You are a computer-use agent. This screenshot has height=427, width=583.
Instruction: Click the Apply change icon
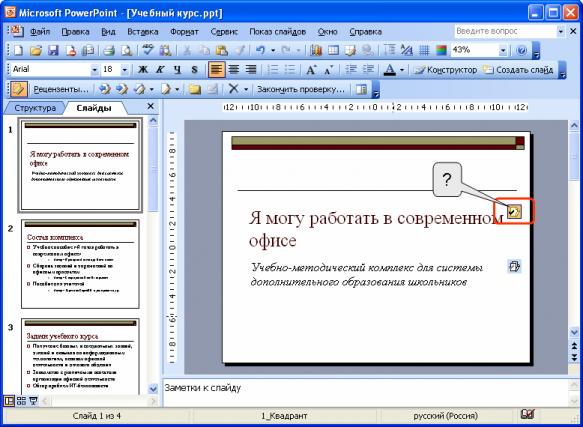point(139,90)
